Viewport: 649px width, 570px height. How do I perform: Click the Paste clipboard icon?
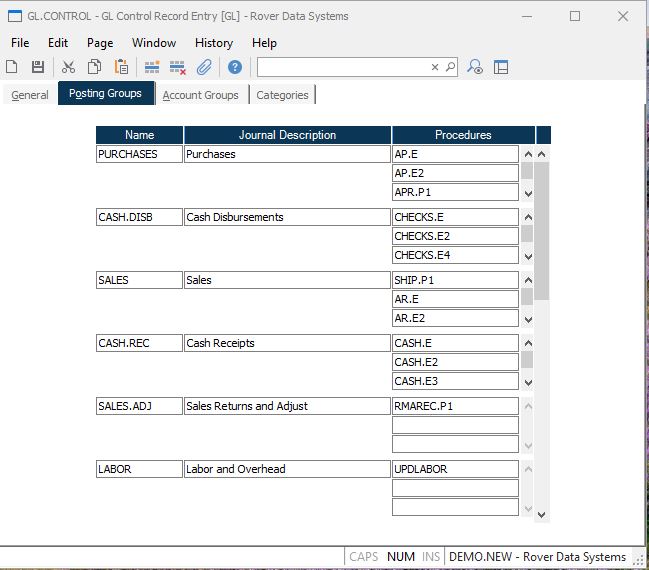point(121,67)
